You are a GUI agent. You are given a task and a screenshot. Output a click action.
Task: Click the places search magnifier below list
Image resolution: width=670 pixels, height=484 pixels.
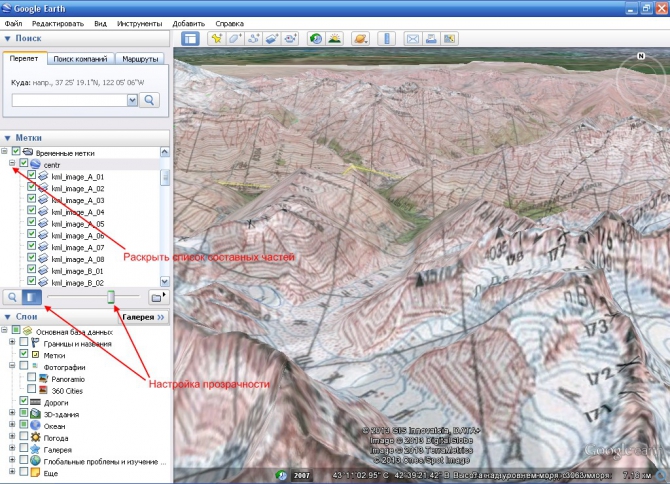tap(12, 297)
